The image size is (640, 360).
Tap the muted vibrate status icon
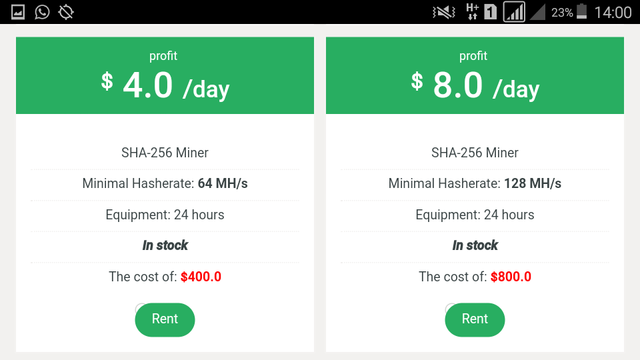444,12
